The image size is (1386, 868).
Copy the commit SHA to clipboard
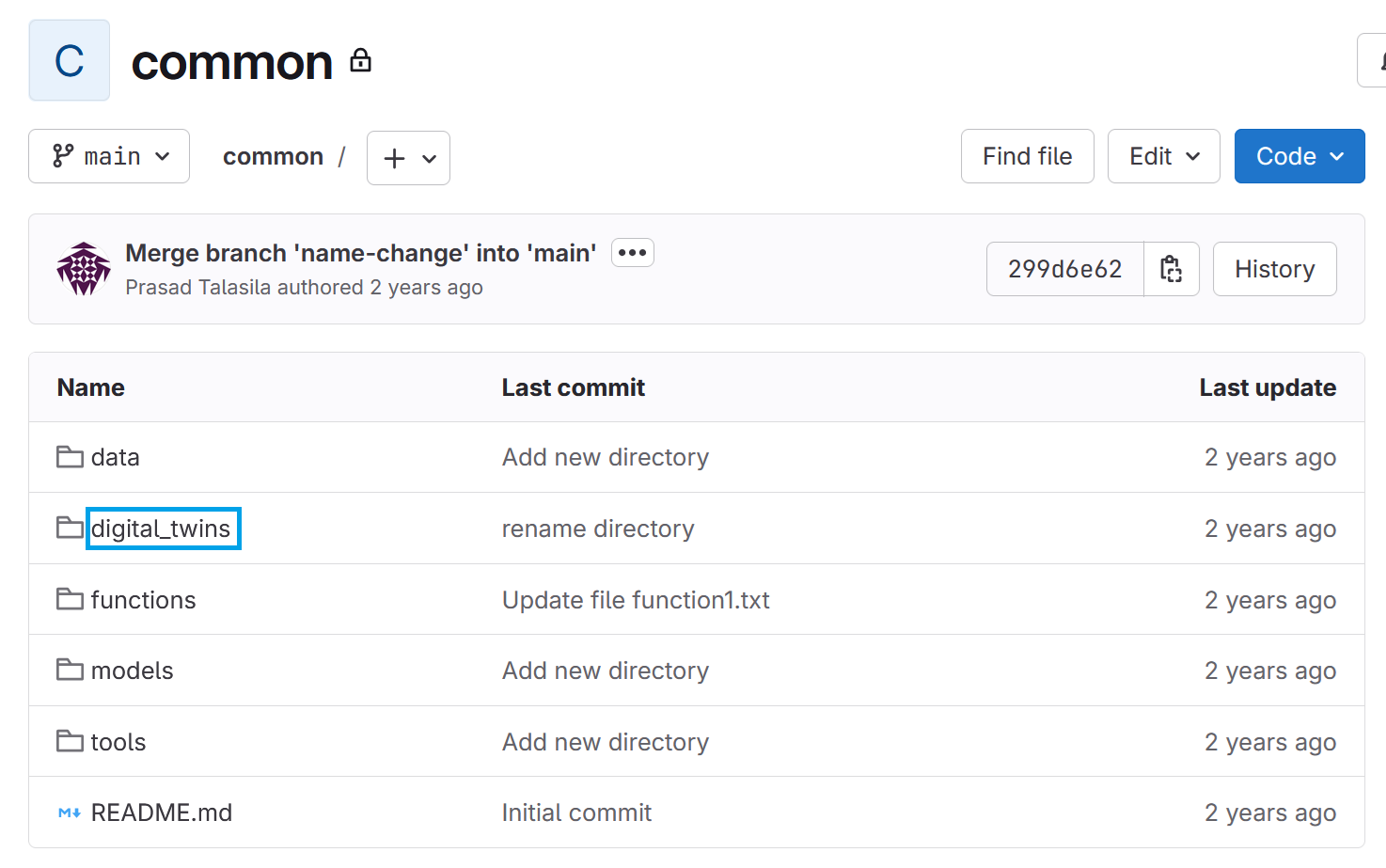(x=1171, y=269)
